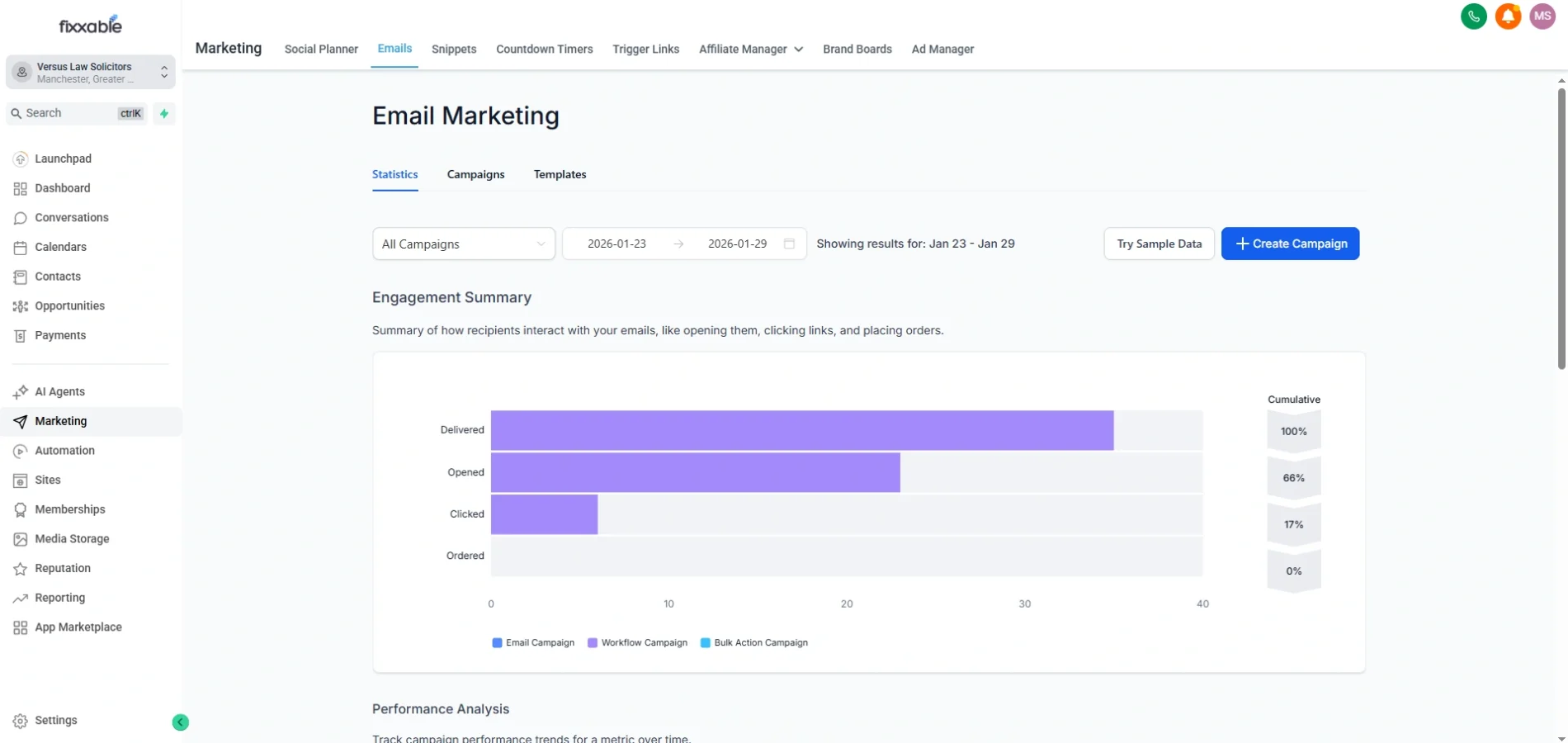Open the All Campaigns dropdown
This screenshot has height=743, width=1568.
pos(462,244)
